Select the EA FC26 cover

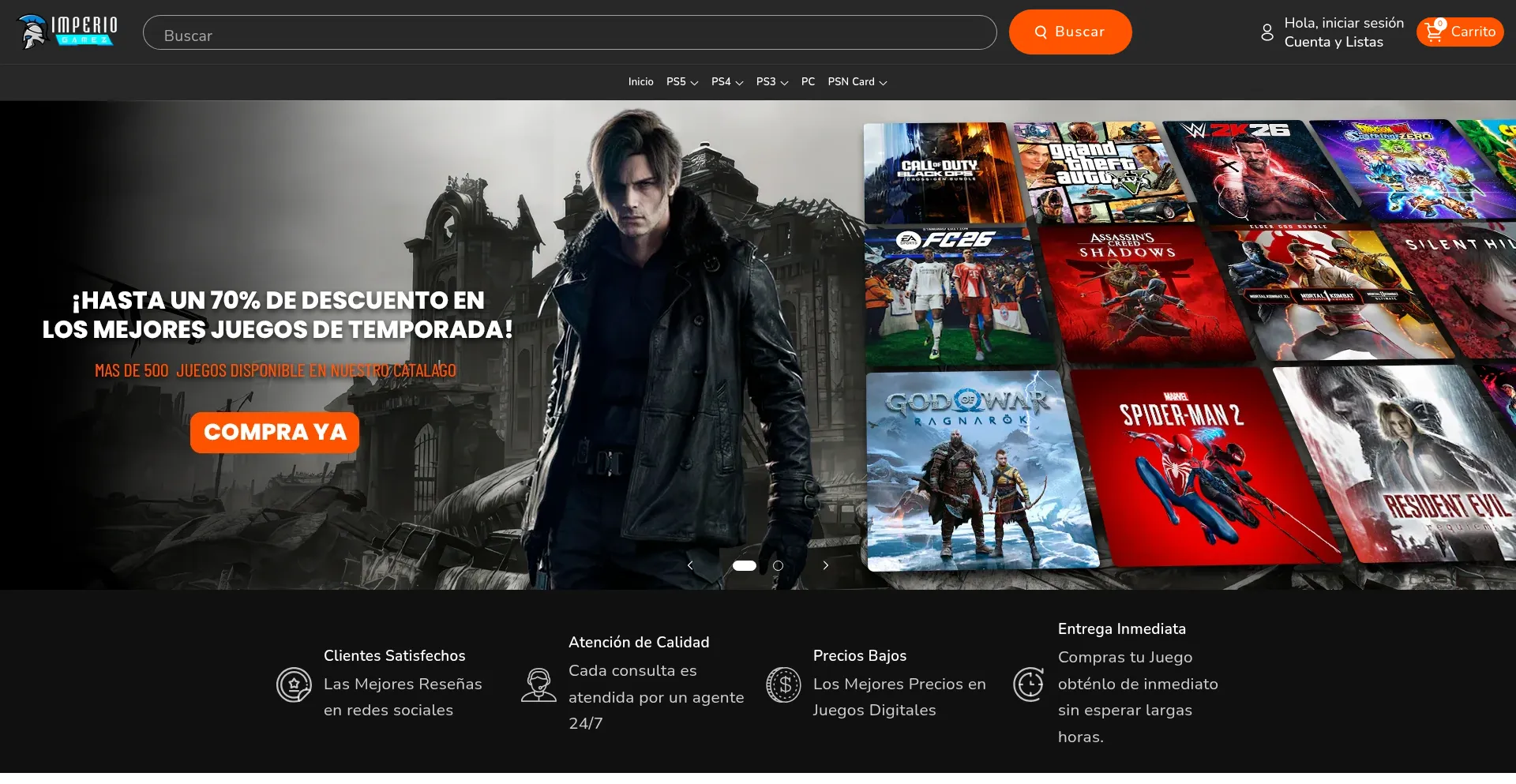[959, 297]
